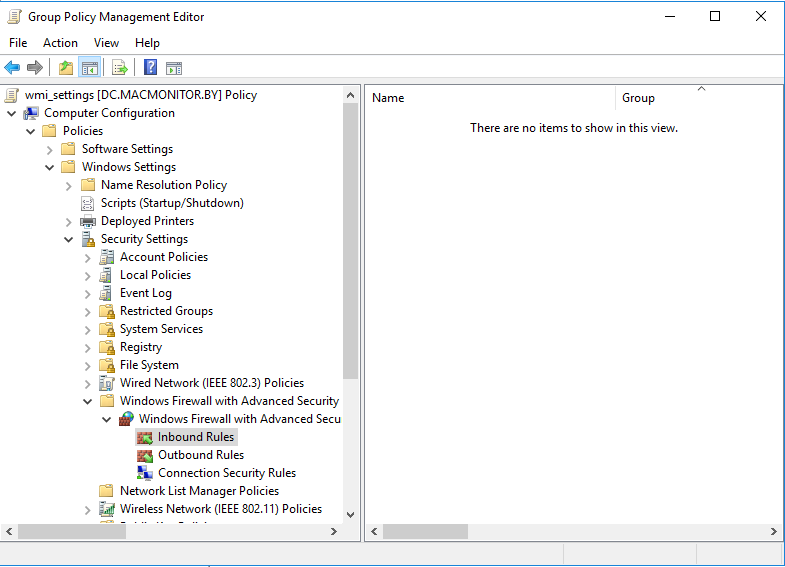The image size is (785, 567).
Task: Expand the Account Policies node
Action: [x=88, y=257]
